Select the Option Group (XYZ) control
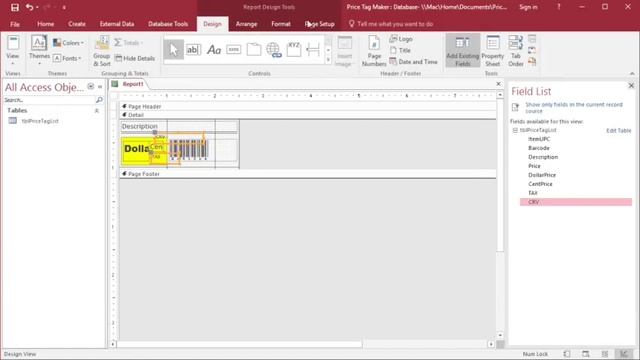Viewport: 640px width, 360px height. [x=294, y=50]
